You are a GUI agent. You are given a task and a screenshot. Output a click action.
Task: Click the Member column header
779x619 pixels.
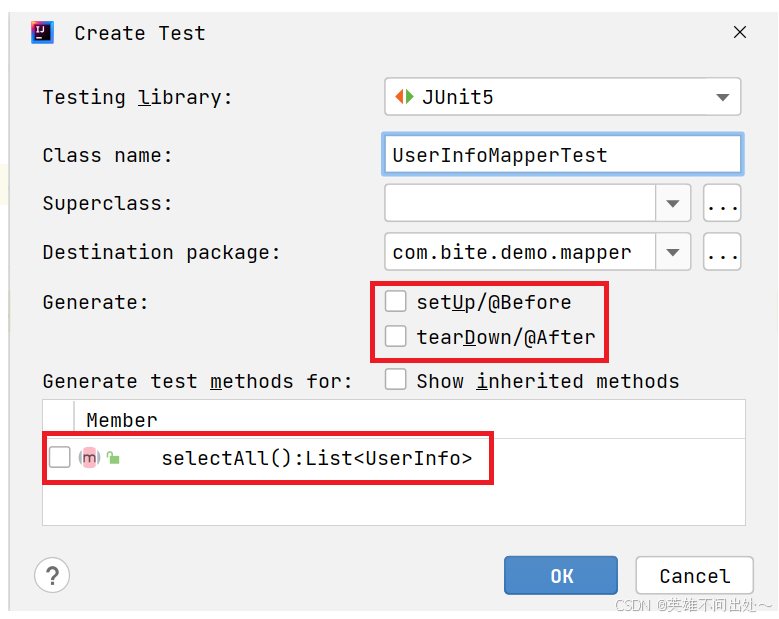pyautogui.click(x=122, y=420)
